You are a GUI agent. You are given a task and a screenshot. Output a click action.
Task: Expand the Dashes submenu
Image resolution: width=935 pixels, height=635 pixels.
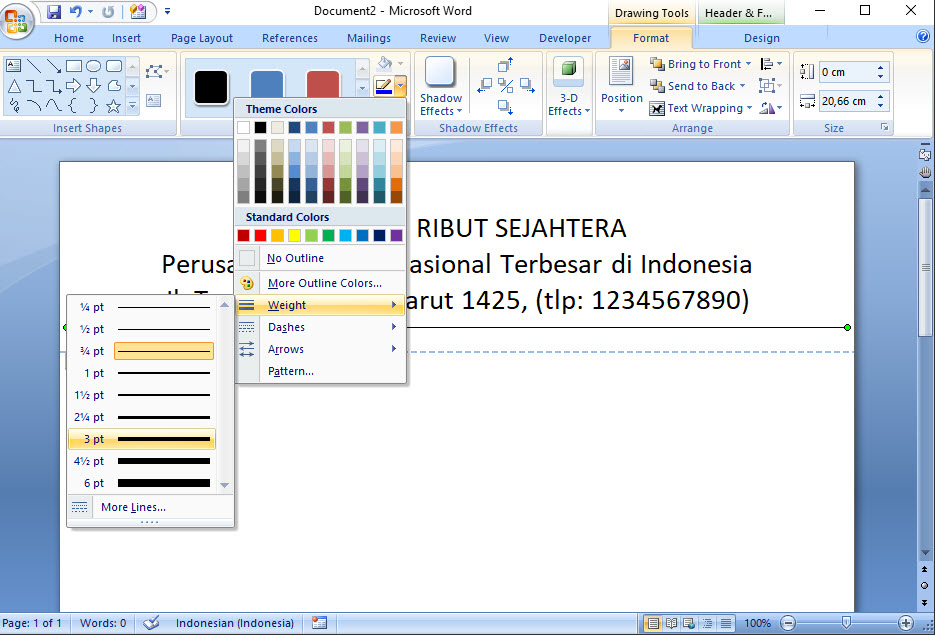coord(321,327)
